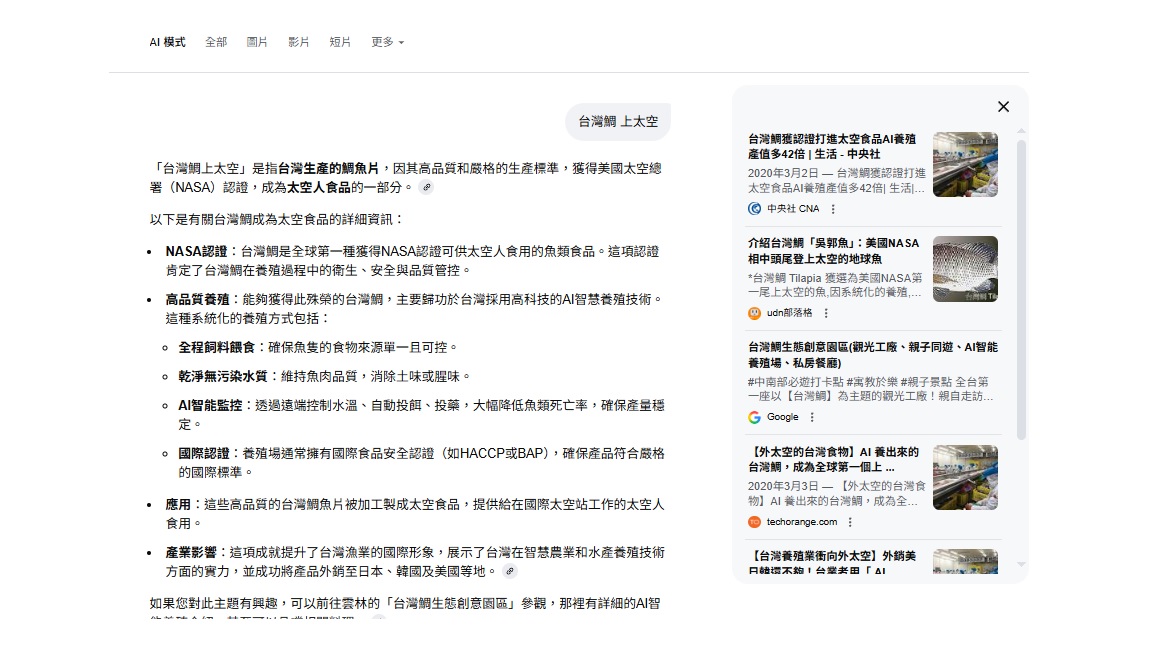
Task: Click link icon after 產業影響 paragraph
Action: coord(510,571)
